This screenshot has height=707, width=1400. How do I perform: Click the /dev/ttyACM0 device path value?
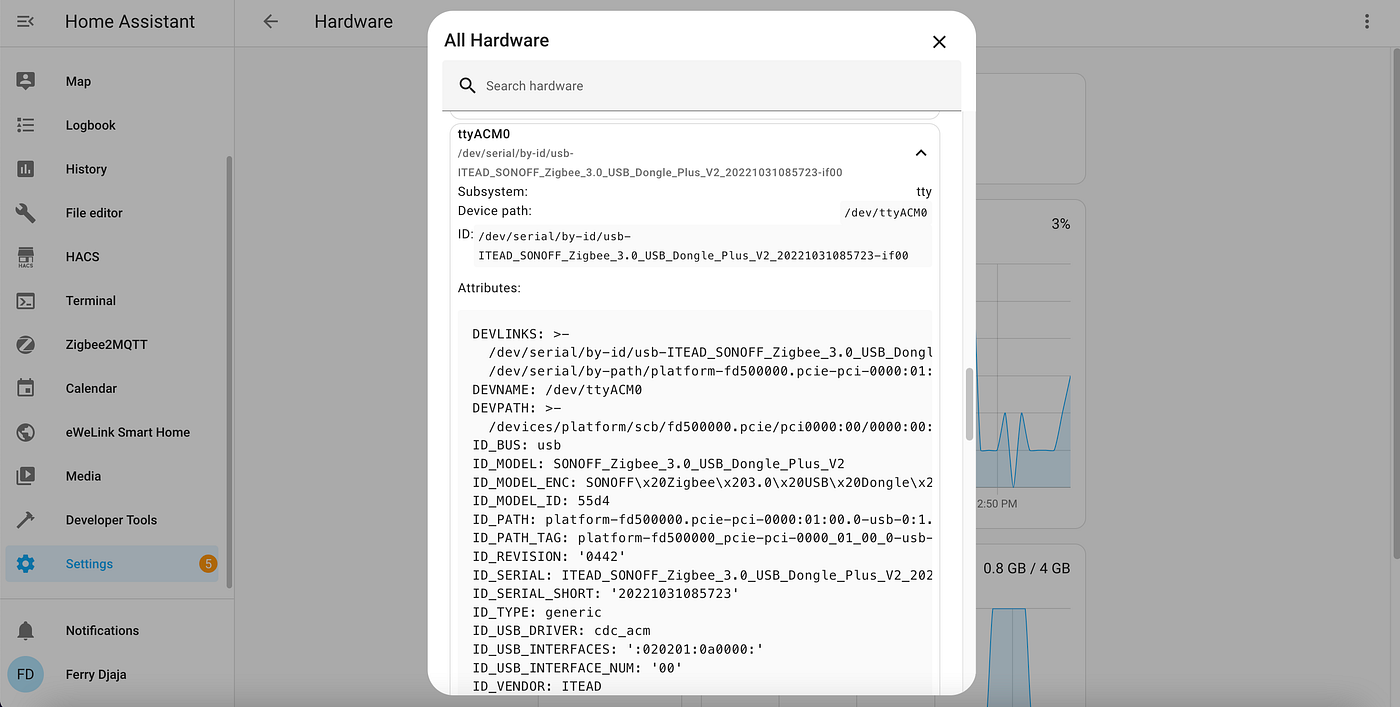point(886,212)
